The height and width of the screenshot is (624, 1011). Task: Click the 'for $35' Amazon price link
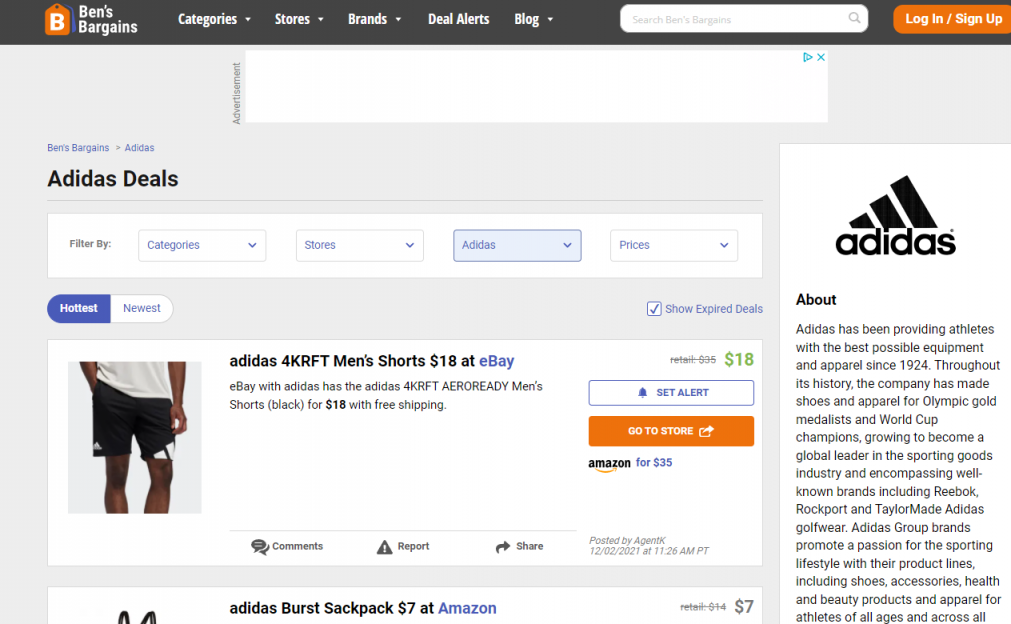[x=654, y=463]
